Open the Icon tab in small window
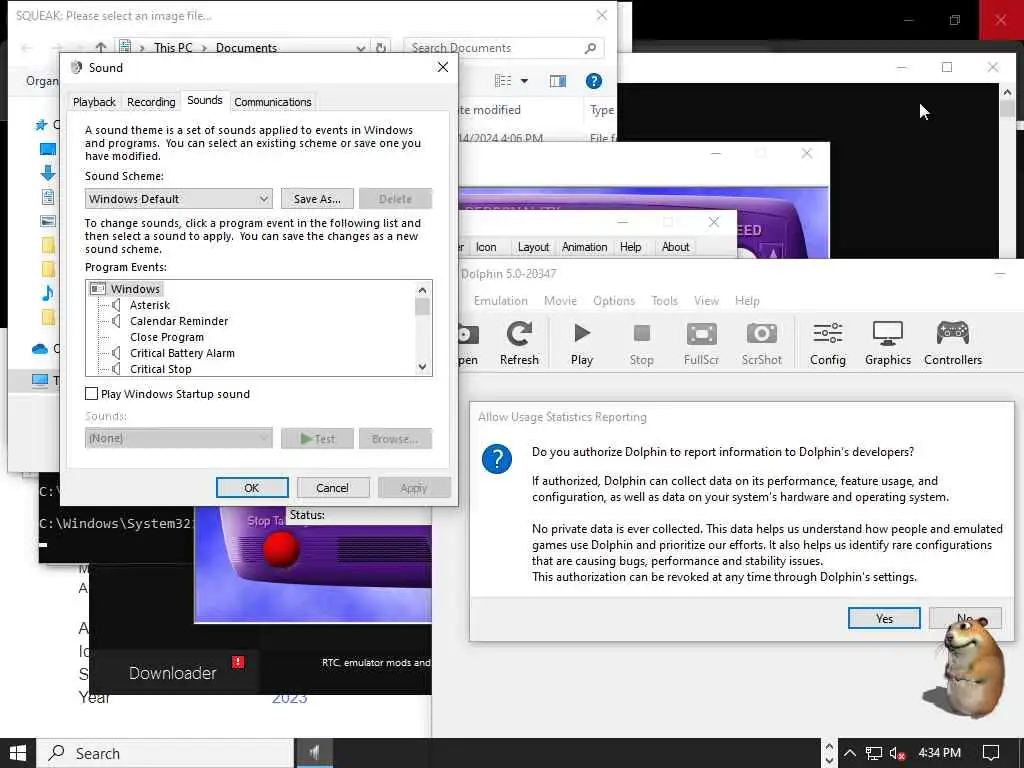1024x768 pixels. [486, 247]
